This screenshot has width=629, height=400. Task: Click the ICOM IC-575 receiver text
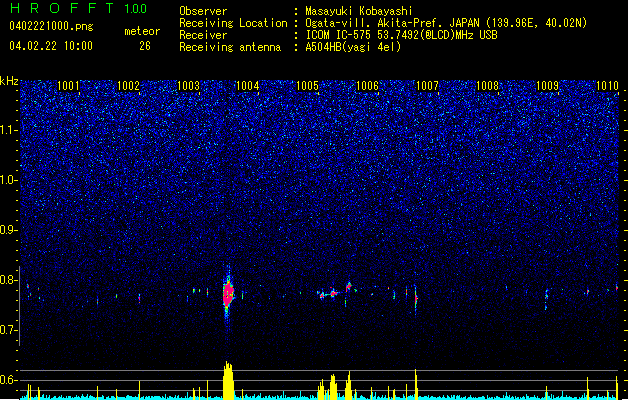401,35
